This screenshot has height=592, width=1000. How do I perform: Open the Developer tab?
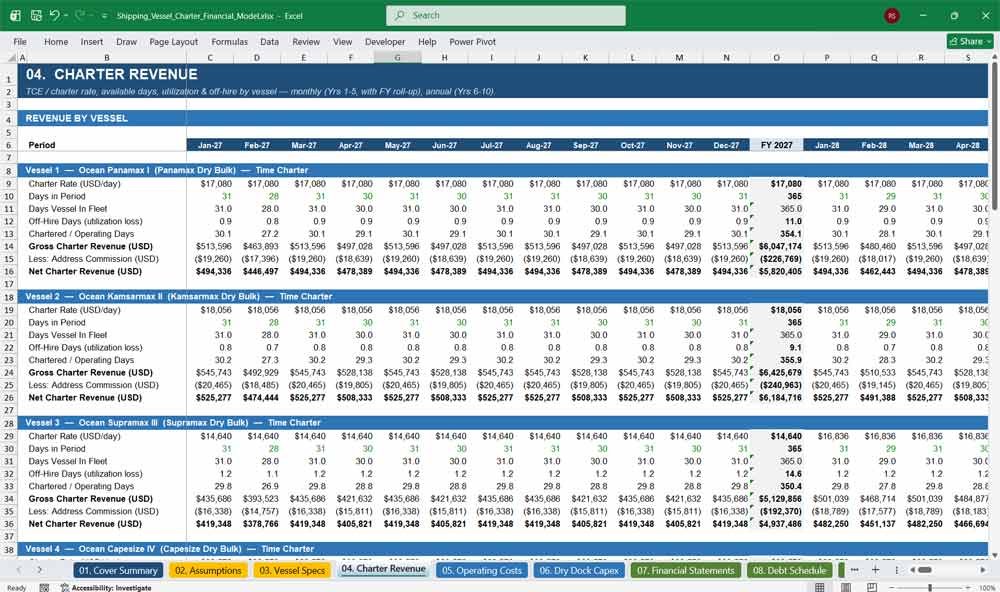(x=385, y=41)
